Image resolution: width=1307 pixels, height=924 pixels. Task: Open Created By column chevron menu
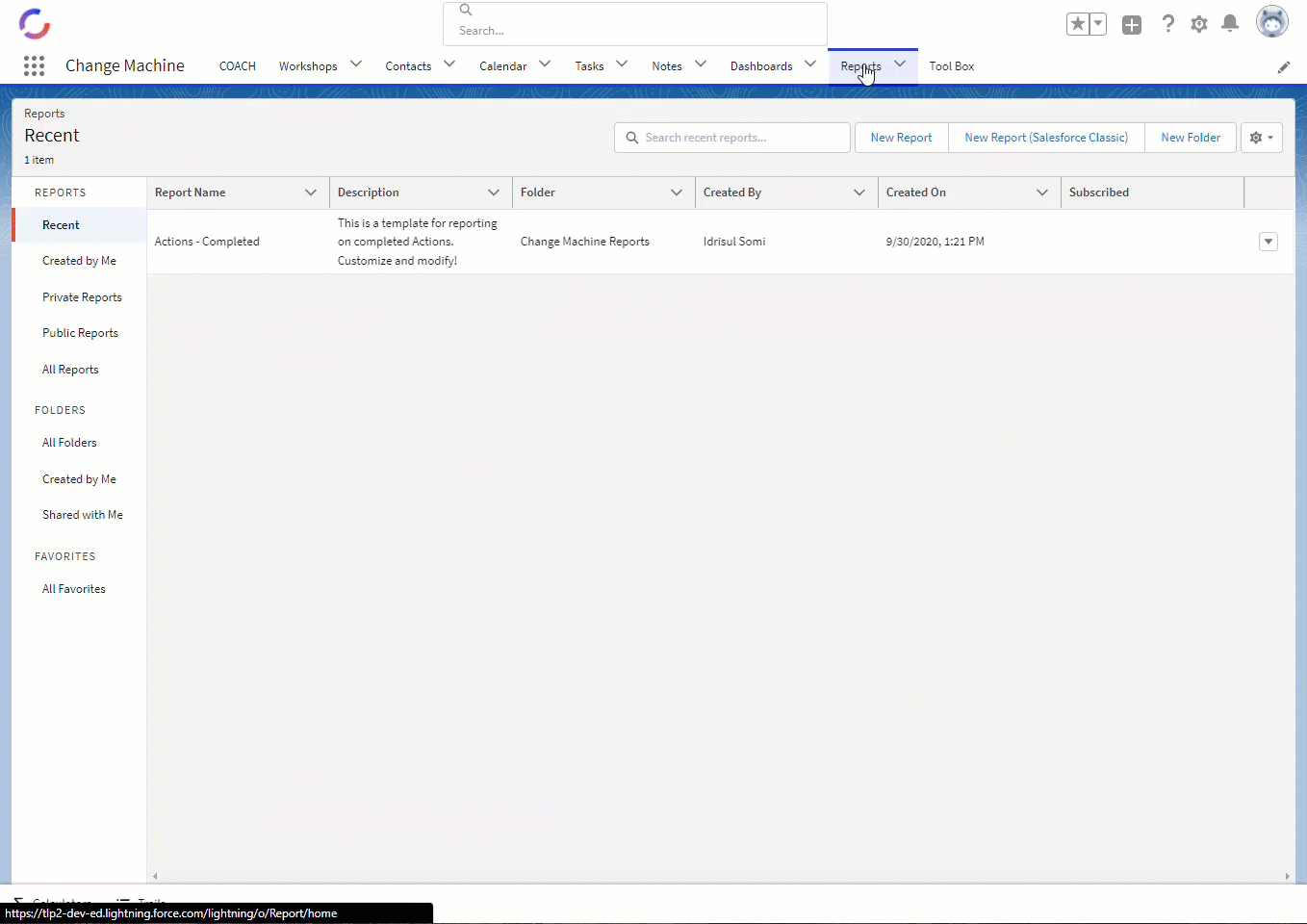859,192
